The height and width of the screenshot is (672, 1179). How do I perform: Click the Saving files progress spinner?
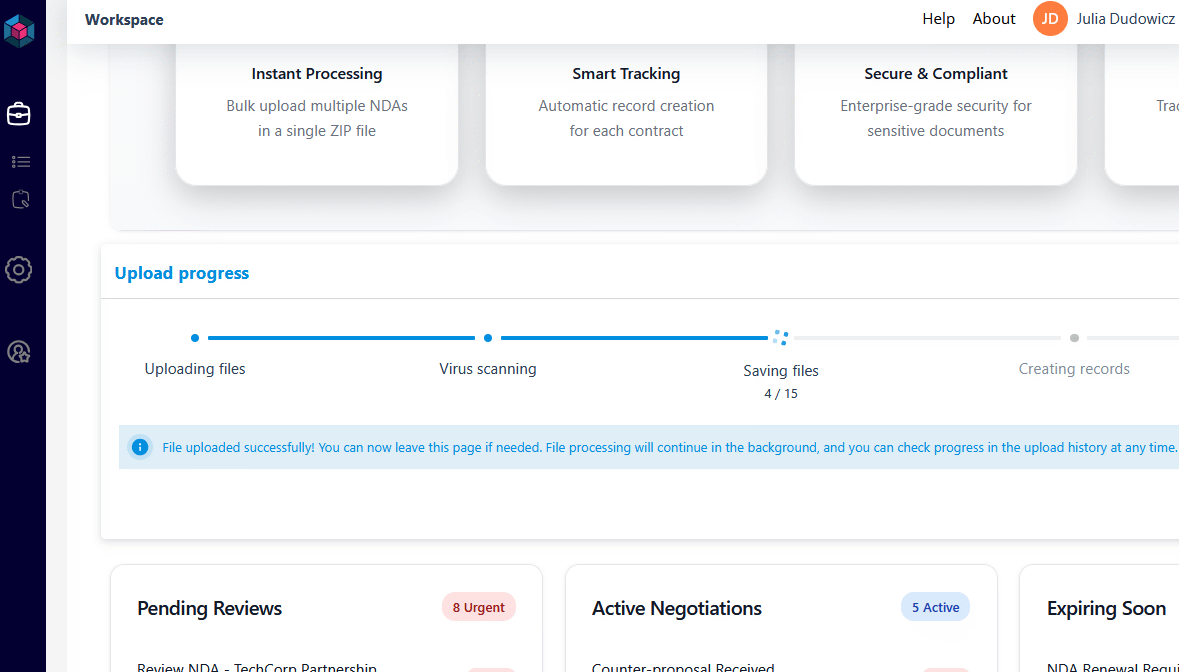pos(781,338)
